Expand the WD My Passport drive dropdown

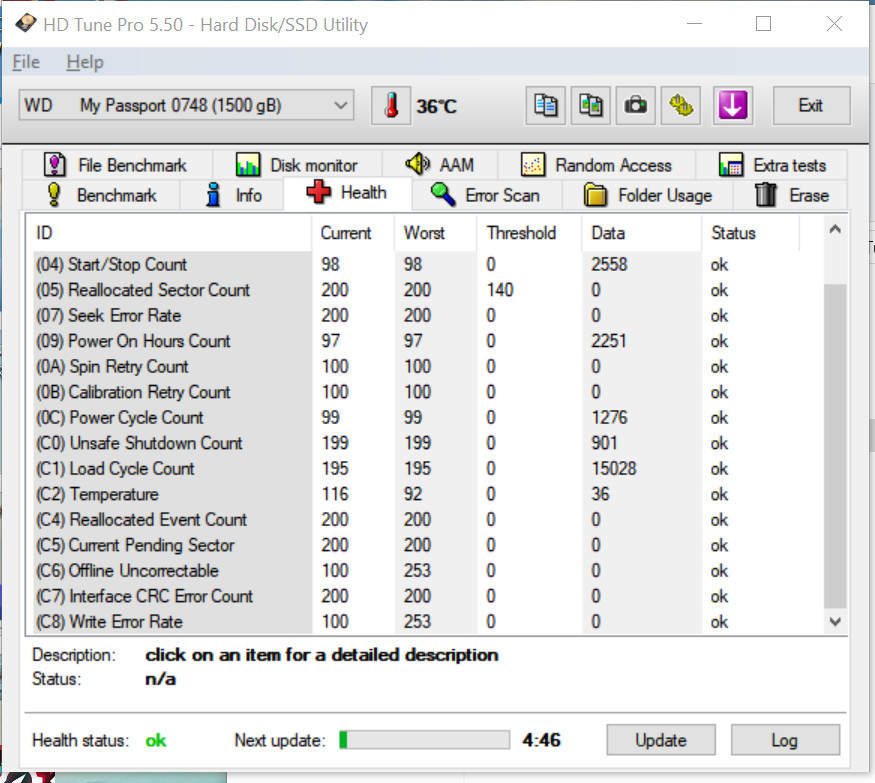pyautogui.click(x=341, y=105)
